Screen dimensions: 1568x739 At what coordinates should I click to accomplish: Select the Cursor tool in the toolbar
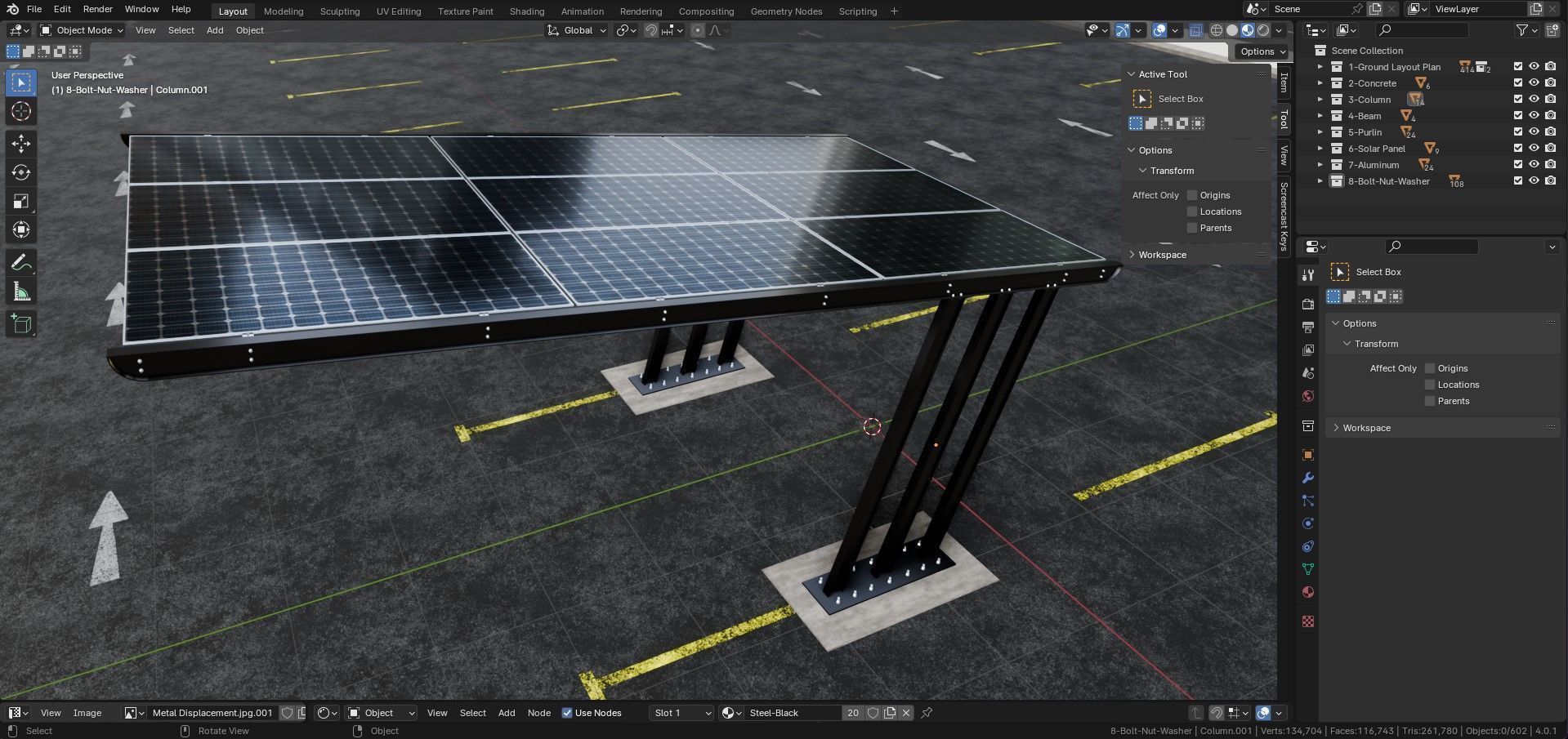tap(21, 111)
